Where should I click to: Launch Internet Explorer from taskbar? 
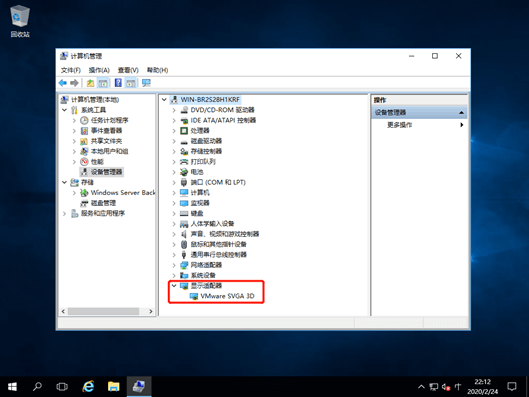click(x=88, y=387)
